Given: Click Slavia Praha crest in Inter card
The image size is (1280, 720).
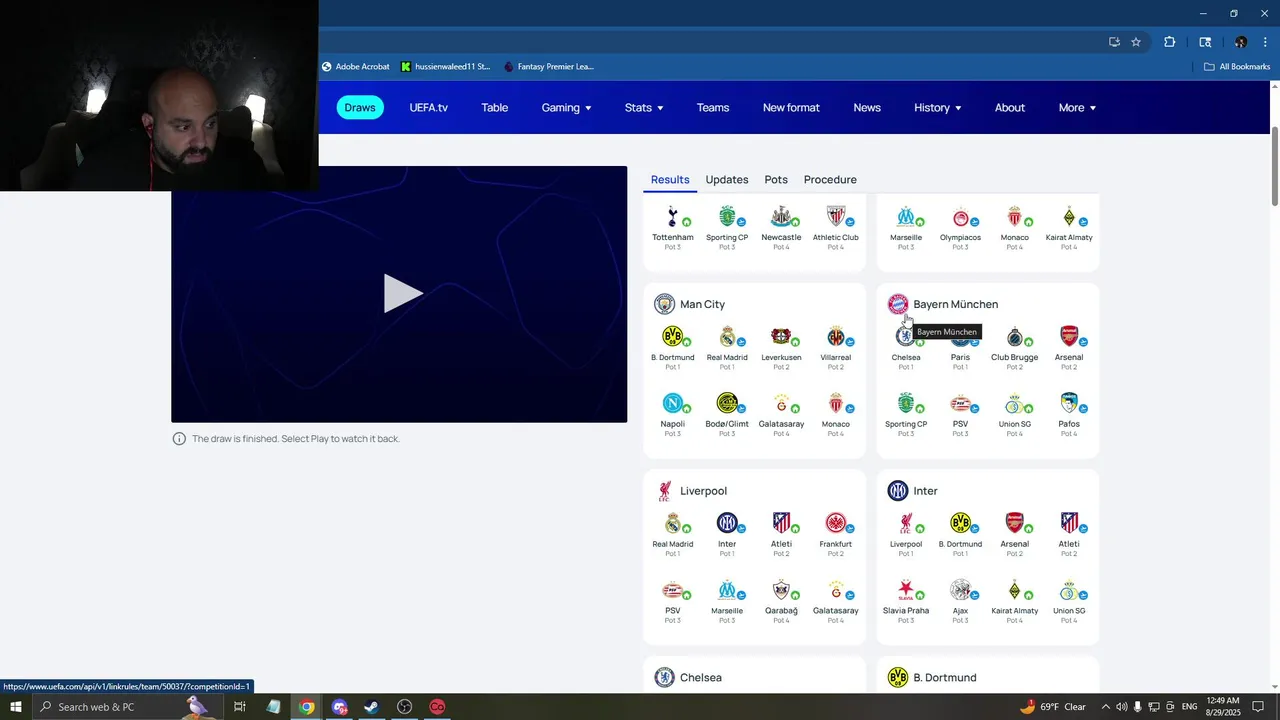Looking at the screenshot, I should [906, 590].
